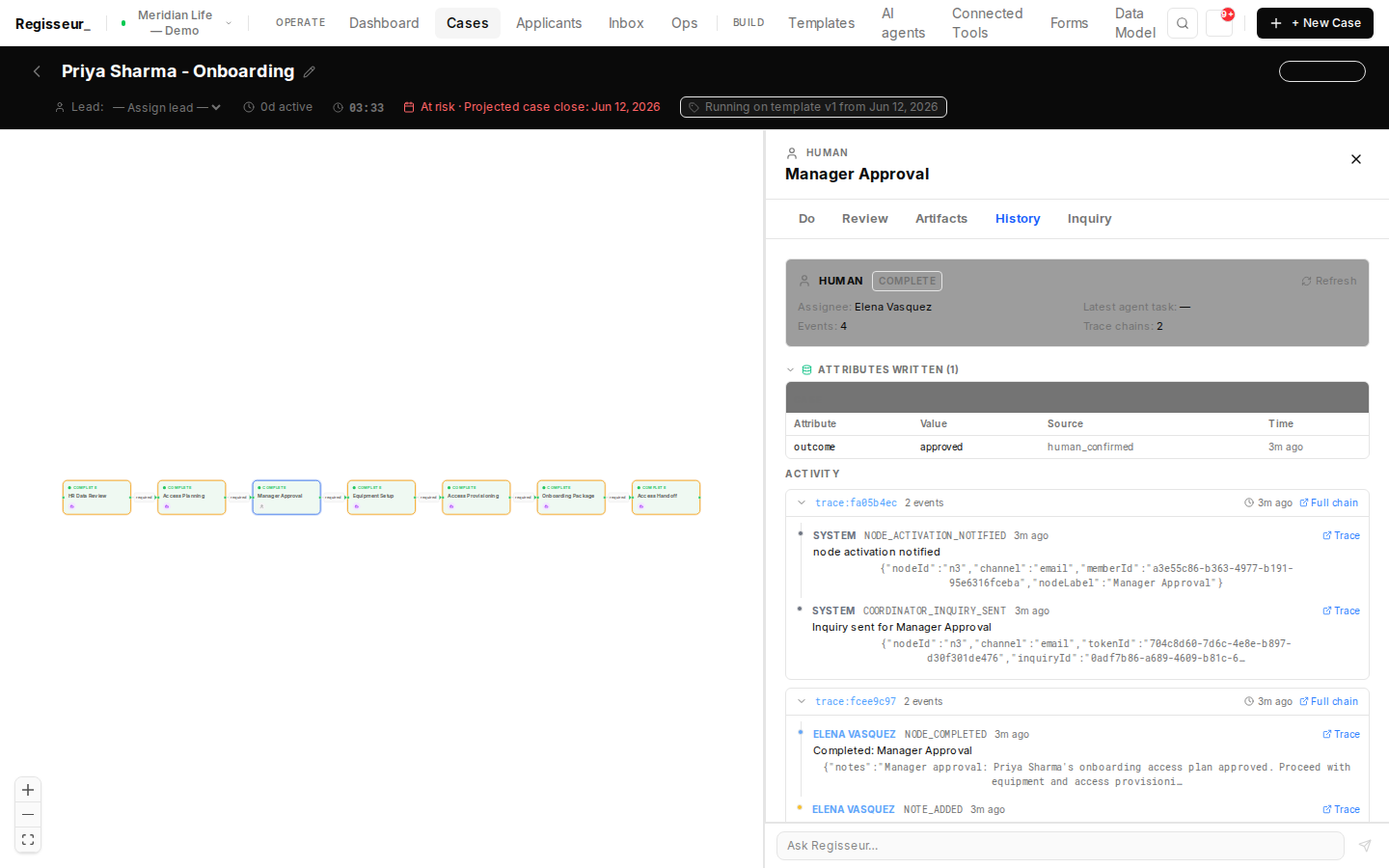The image size is (1389, 868).
Task: Zoom in on the workflow canvas
Action: 28,790
